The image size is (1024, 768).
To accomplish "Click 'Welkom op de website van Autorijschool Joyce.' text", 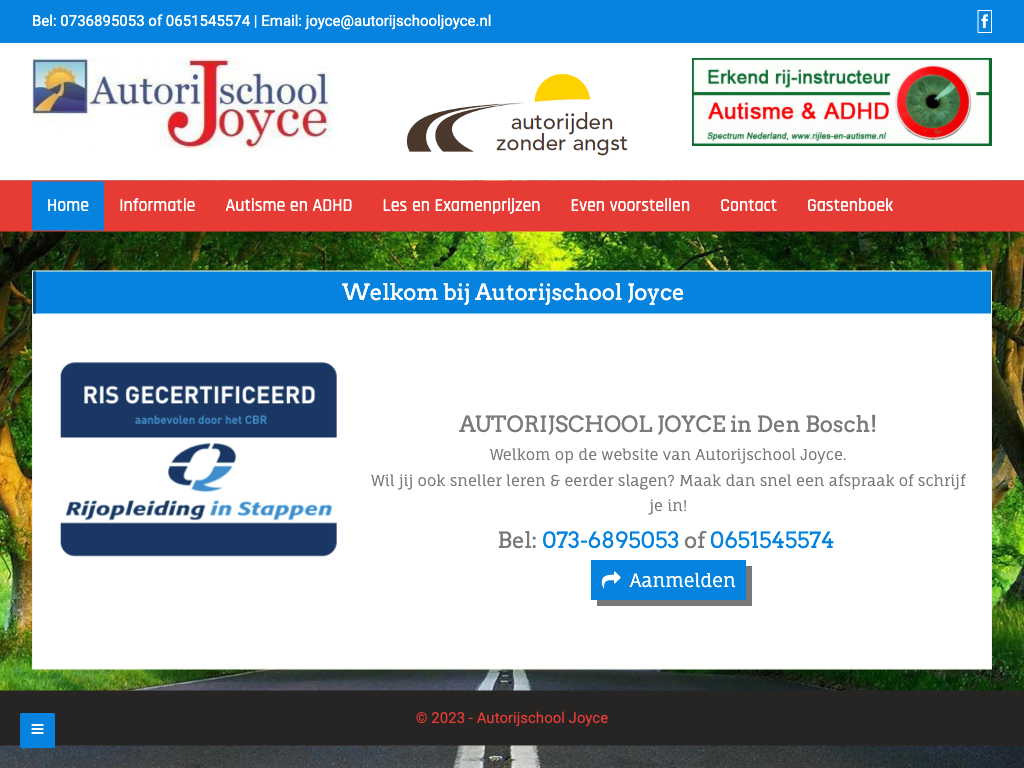I will tap(667, 455).
